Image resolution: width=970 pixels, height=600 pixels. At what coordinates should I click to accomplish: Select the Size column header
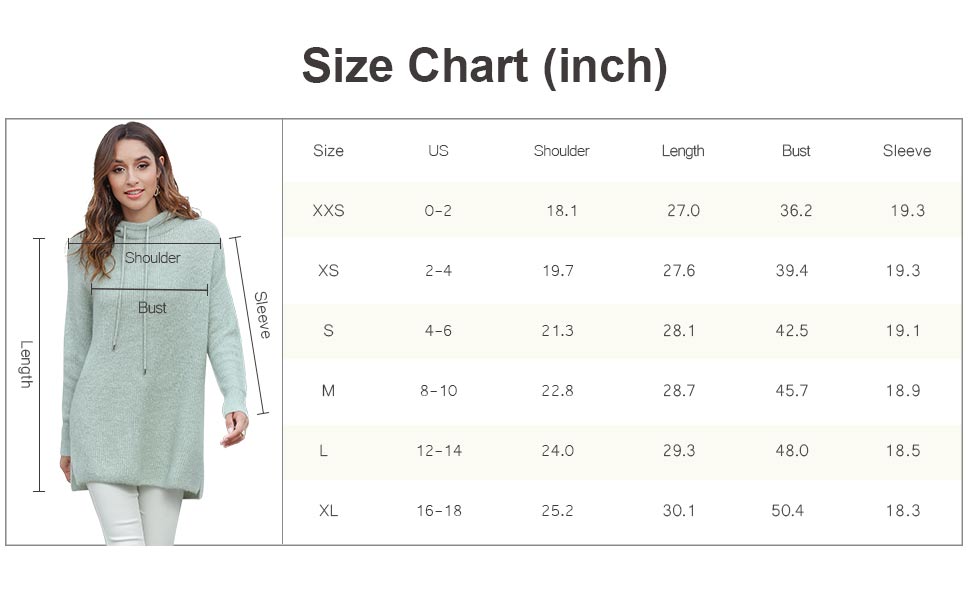pyautogui.click(x=328, y=151)
